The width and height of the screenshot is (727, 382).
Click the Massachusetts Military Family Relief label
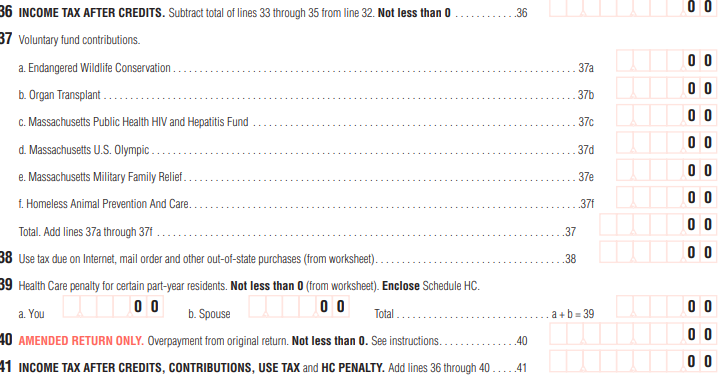101,177
